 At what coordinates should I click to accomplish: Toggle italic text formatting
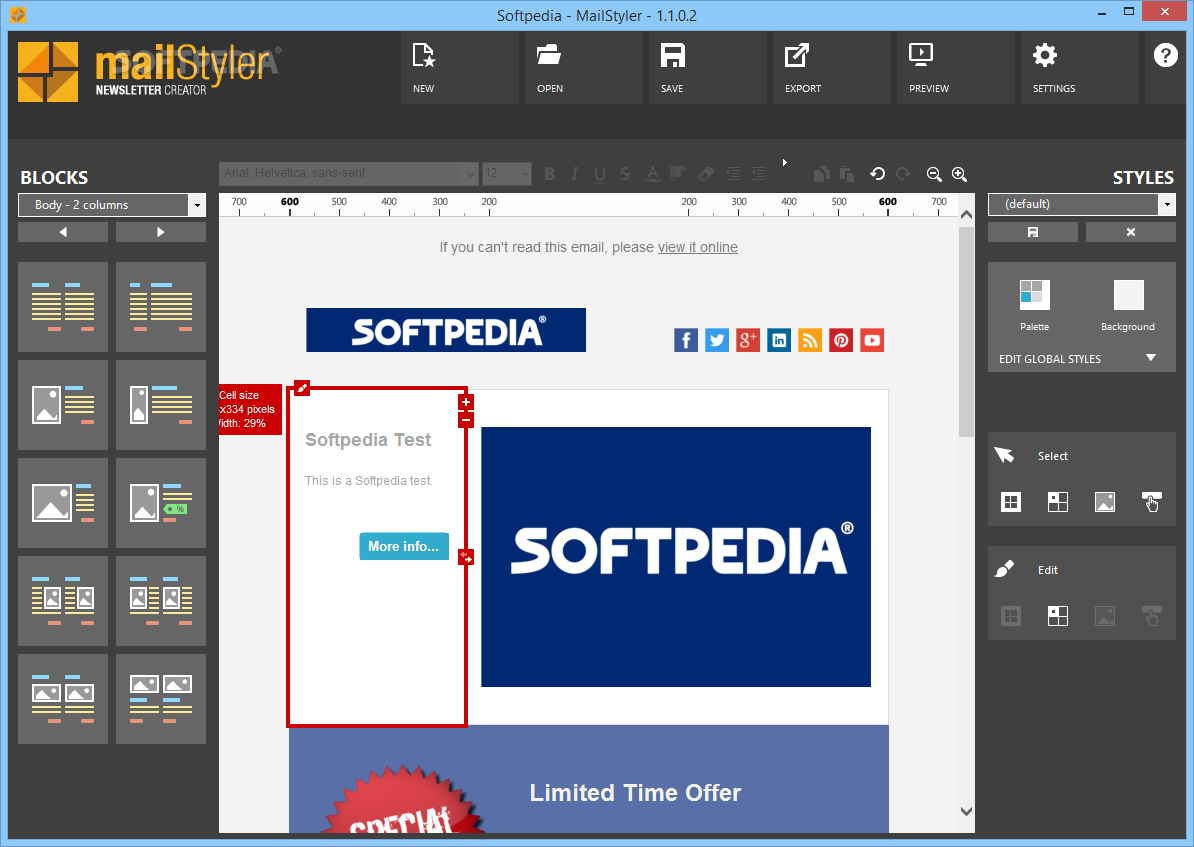tap(575, 174)
